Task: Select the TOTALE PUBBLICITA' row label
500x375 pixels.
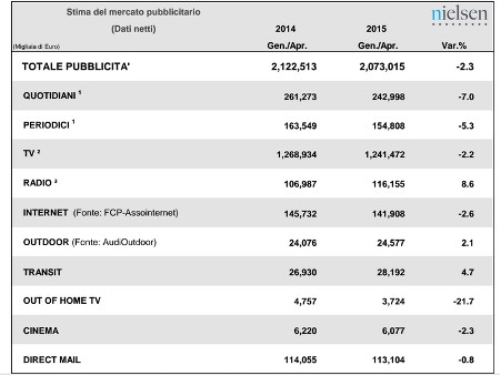Action: coord(76,67)
